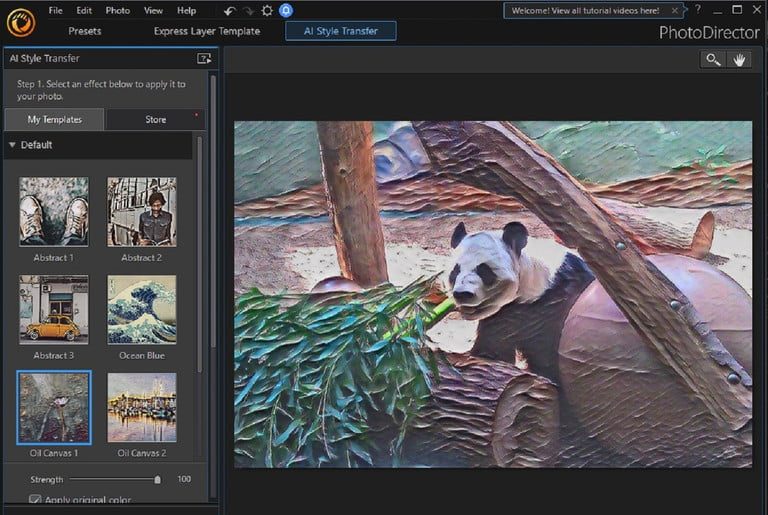Click the panel icon in AI Style Transfer header

(204, 59)
